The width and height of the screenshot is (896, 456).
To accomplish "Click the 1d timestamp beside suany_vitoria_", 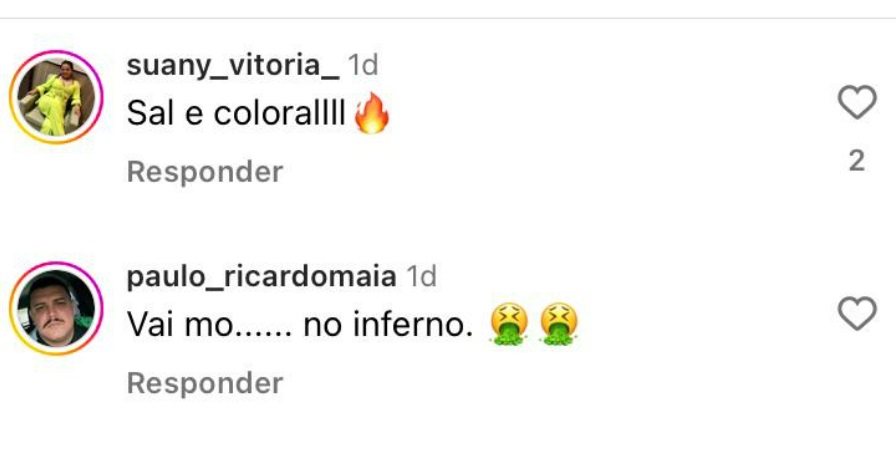I will pyautogui.click(x=363, y=65).
